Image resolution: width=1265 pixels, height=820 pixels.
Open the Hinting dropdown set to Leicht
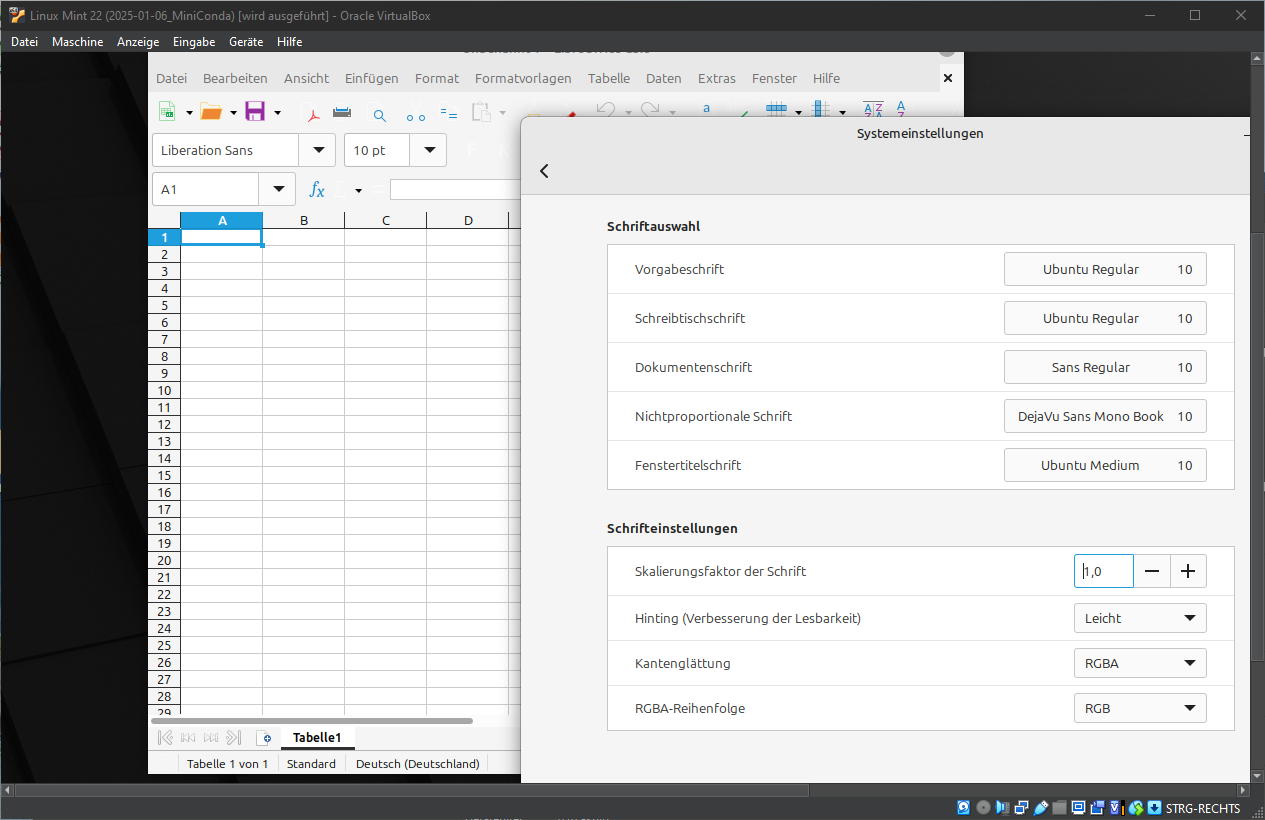tap(1140, 618)
